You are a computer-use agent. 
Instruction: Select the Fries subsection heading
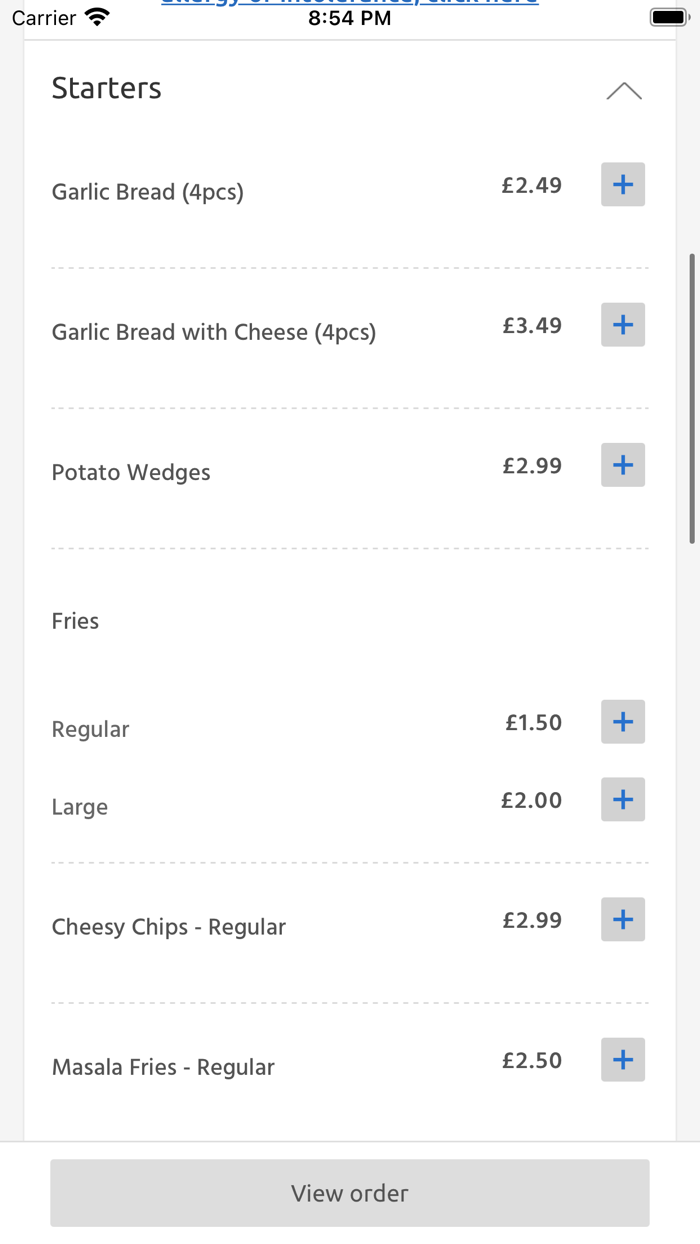point(75,620)
